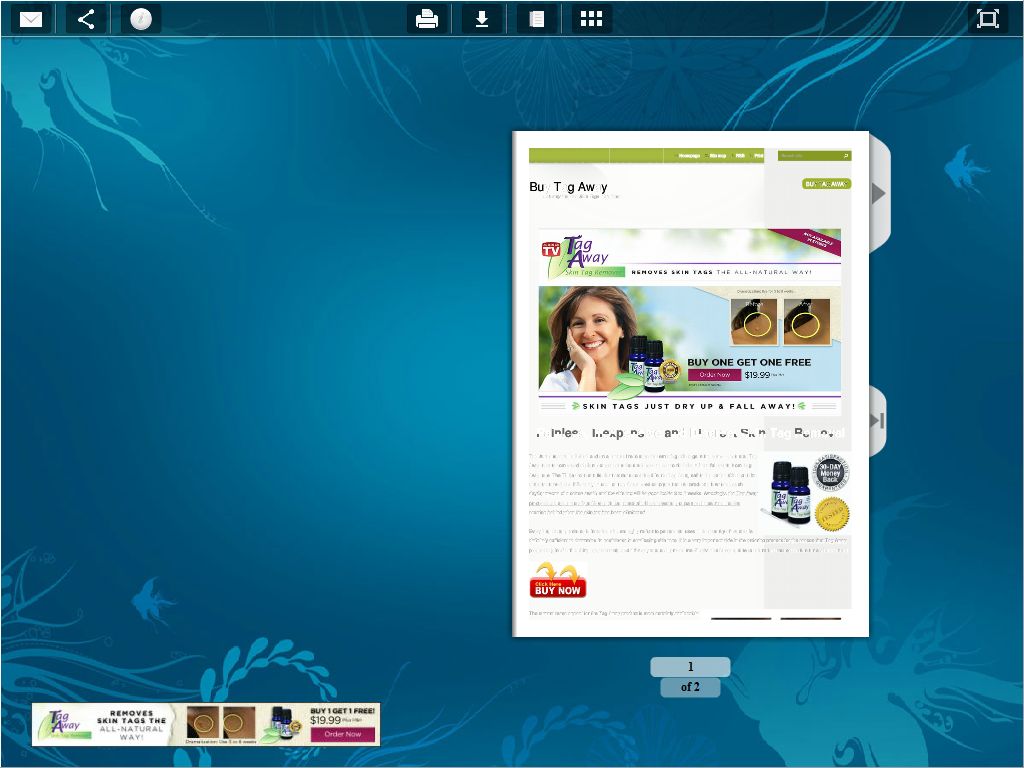The height and width of the screenshot is (768, 1024).
Task: Click the 'of 2' page count label
Action: pyautogui.click(x=690, y=687)
